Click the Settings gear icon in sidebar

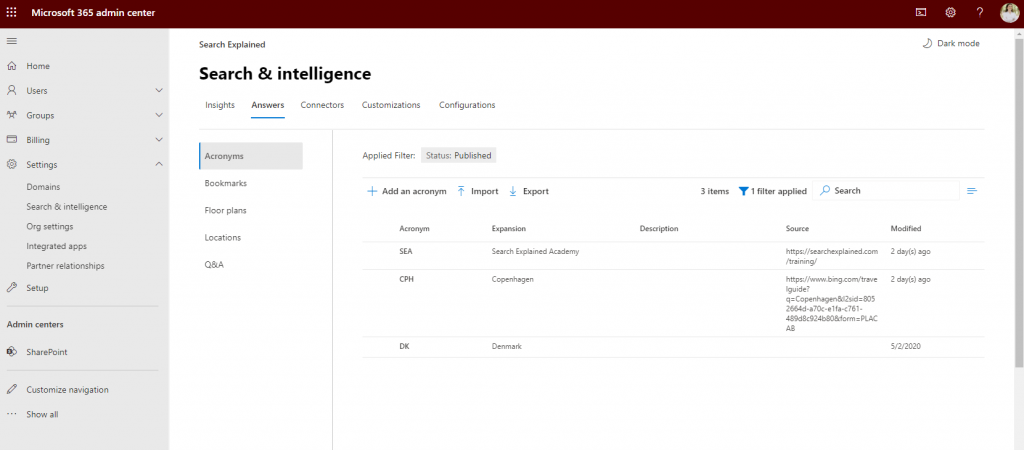(x=12, y=165)
